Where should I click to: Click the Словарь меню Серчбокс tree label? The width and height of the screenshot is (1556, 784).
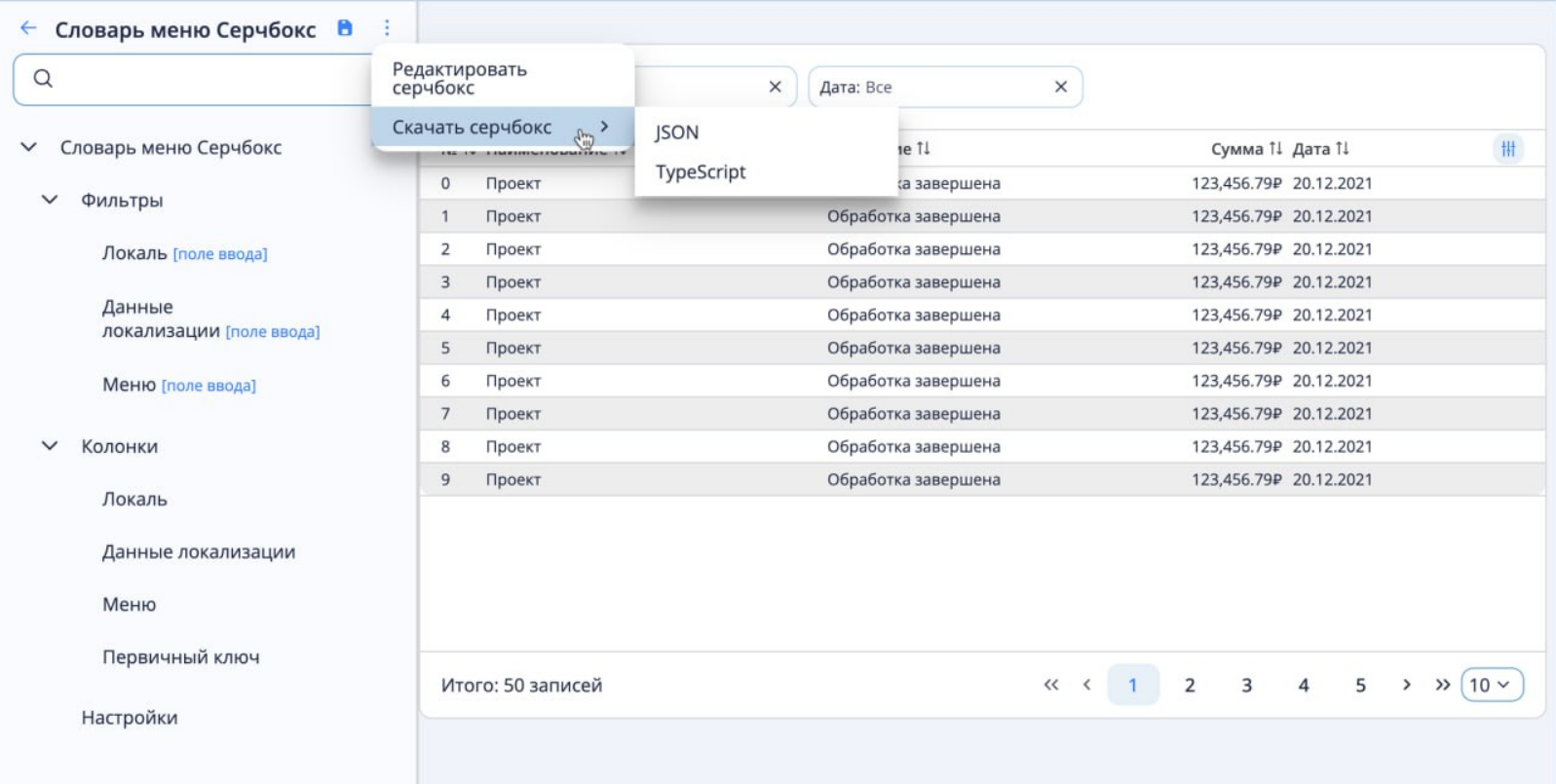171,147
